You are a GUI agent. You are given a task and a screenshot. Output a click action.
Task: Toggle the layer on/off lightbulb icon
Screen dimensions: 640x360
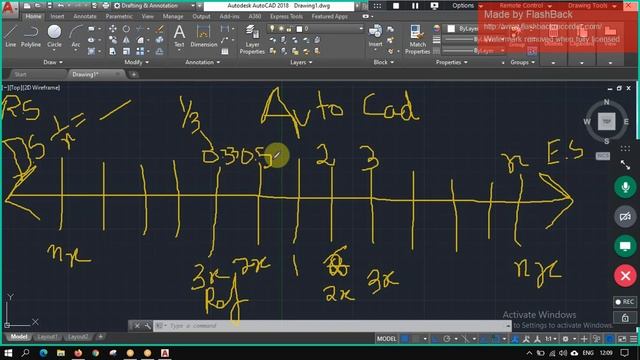coord(272,29)
